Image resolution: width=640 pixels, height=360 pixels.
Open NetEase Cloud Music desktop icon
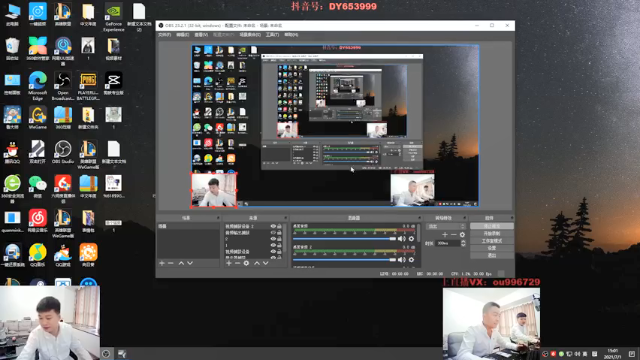[x=38, y=221]
